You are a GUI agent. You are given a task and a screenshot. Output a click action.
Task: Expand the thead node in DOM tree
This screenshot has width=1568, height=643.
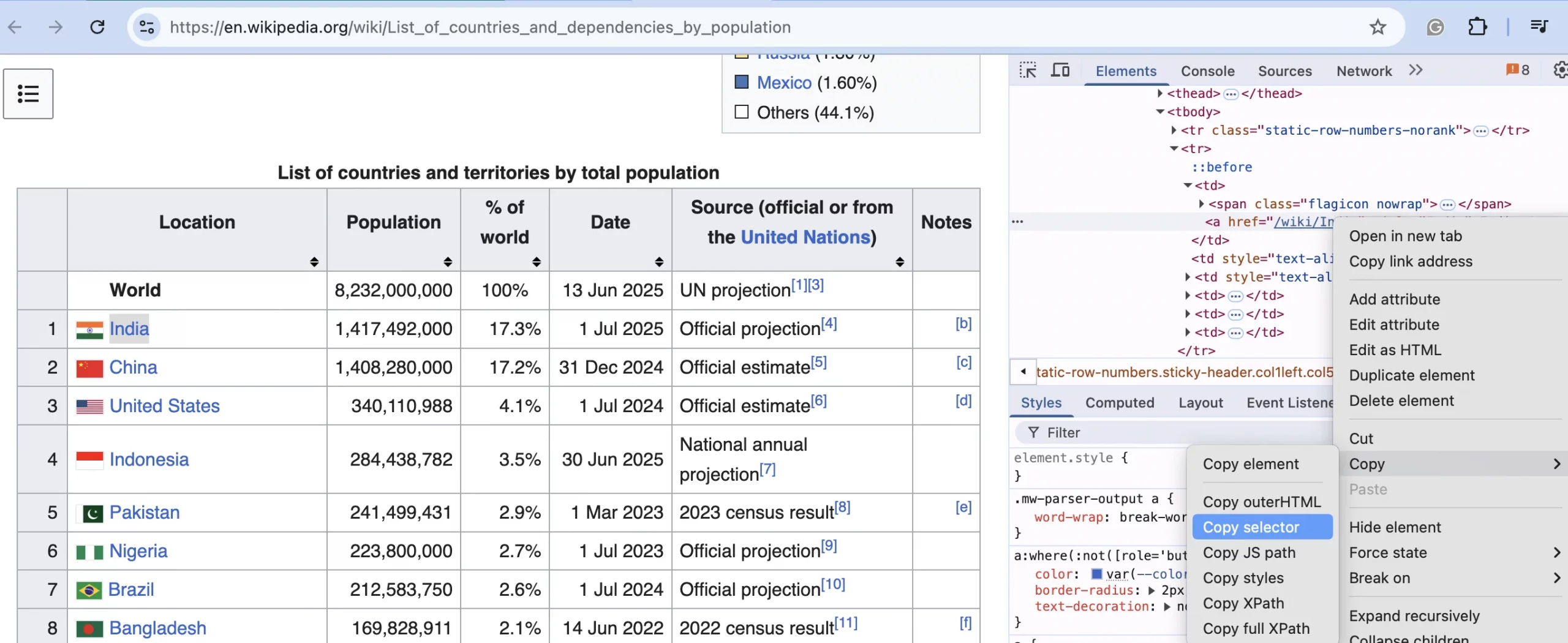(1160, 93)
